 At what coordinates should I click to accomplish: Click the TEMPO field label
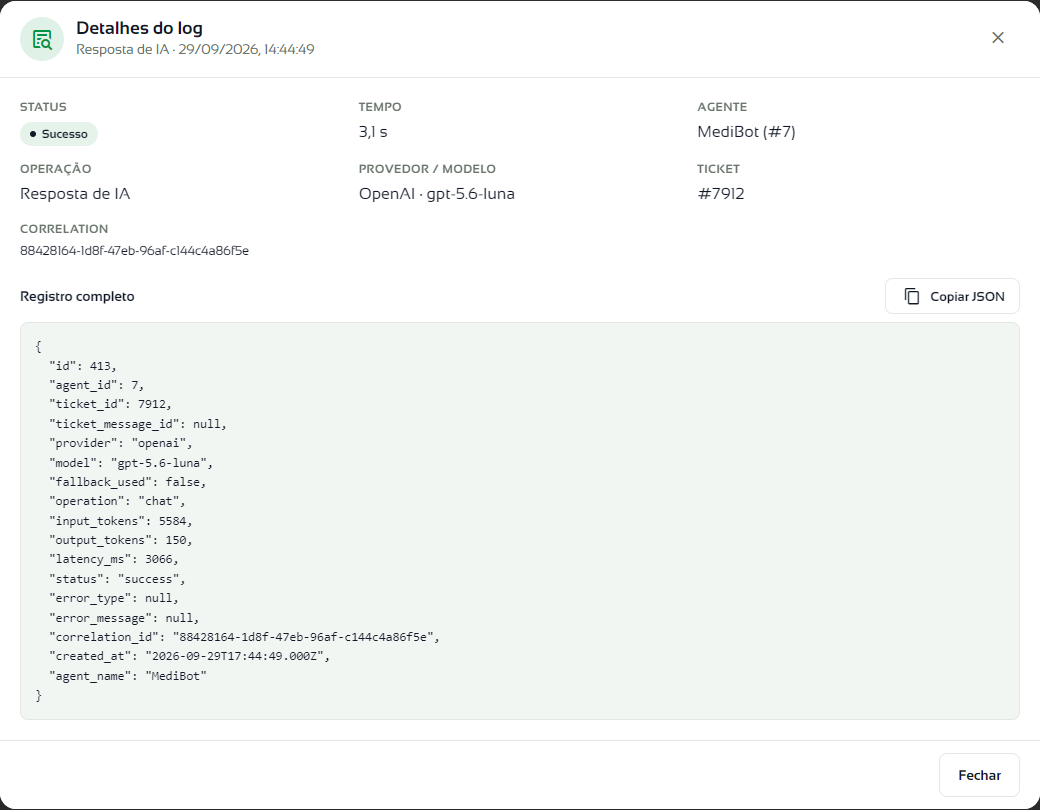[380, 107]
